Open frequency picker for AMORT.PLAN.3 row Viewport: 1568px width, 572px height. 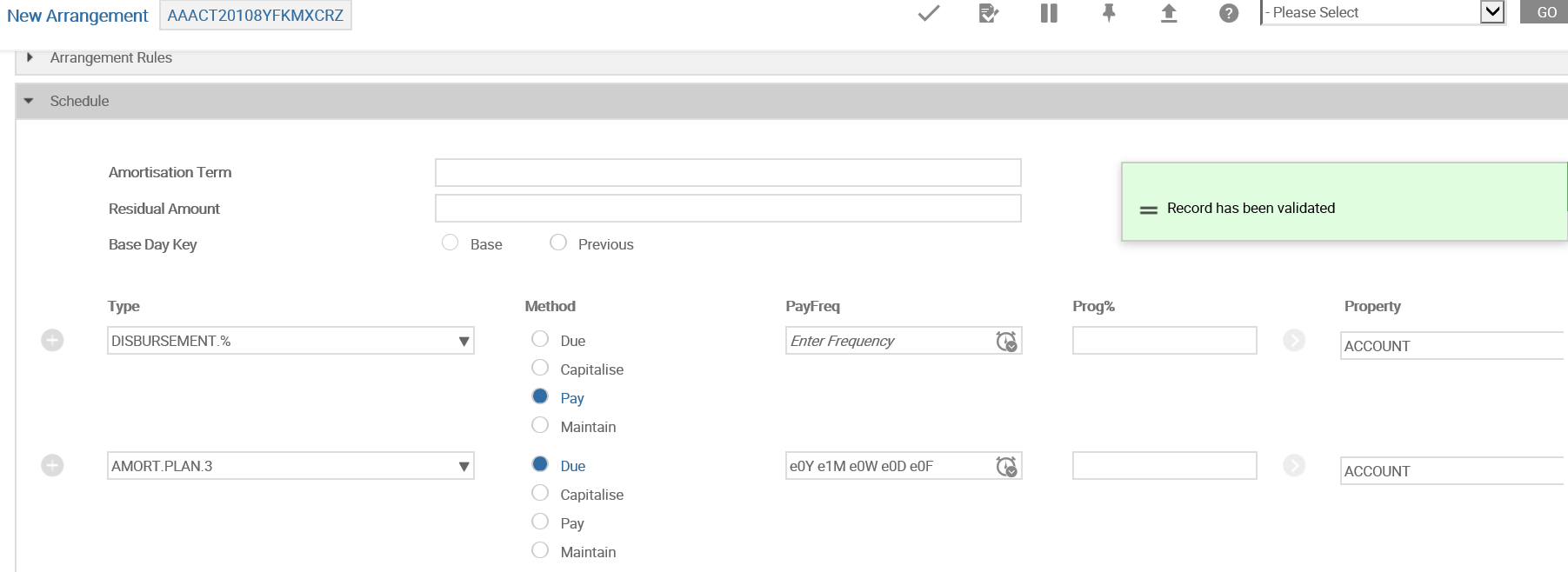tap(1006, 467)
